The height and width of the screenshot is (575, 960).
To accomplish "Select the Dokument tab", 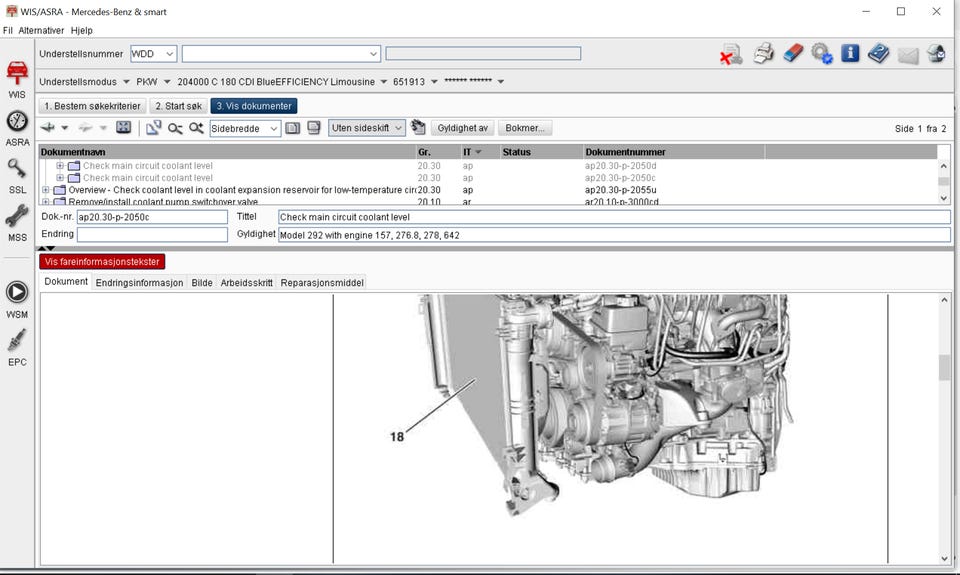I will click(66, 282).
